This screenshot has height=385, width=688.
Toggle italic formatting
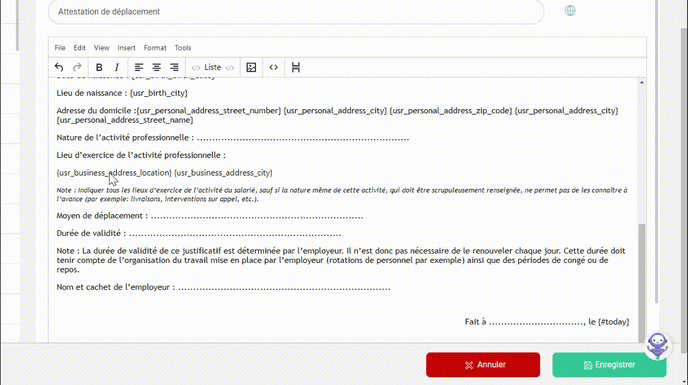[x=117, y=67]
